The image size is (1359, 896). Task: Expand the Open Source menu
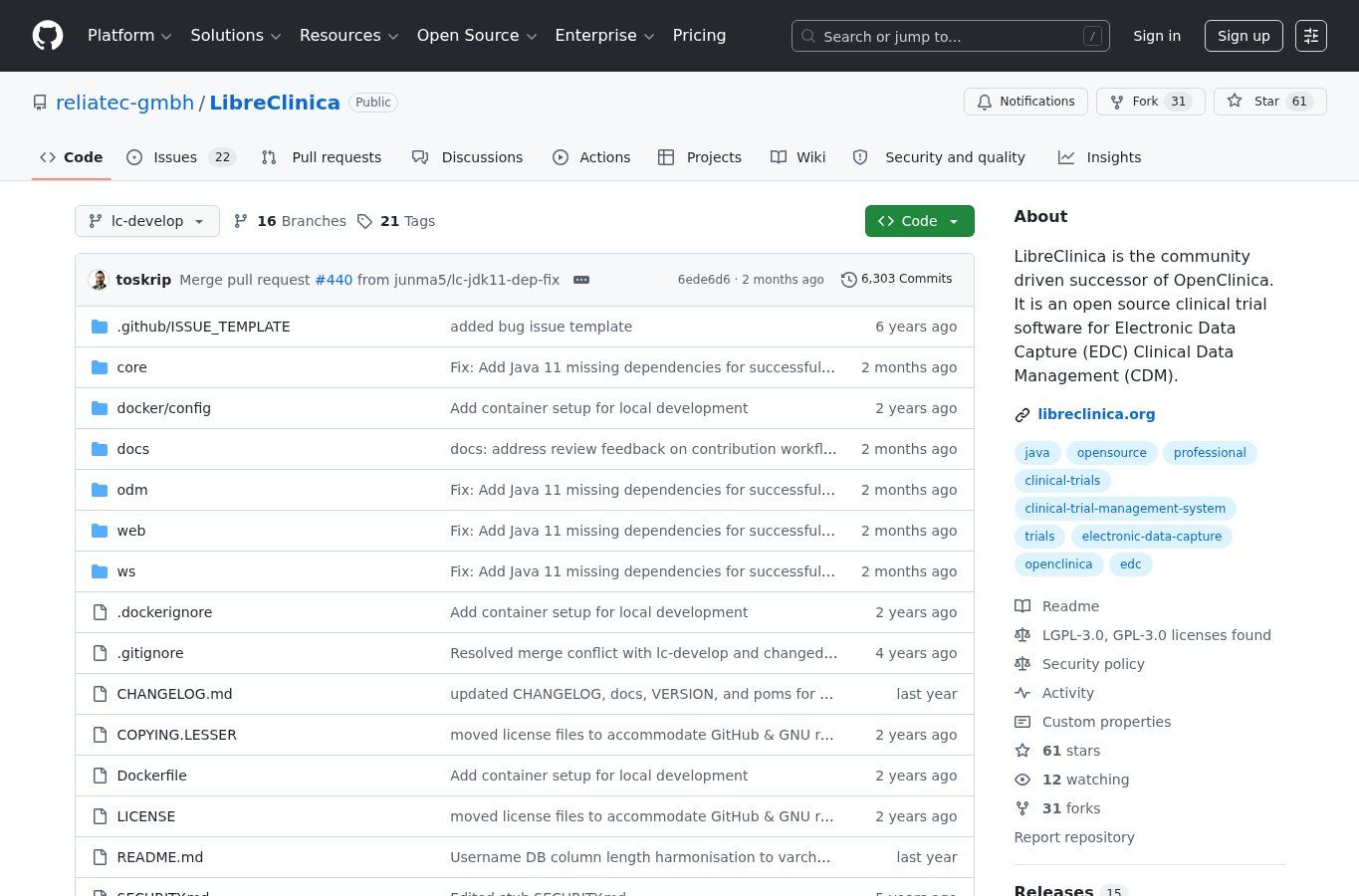(477, 36)
